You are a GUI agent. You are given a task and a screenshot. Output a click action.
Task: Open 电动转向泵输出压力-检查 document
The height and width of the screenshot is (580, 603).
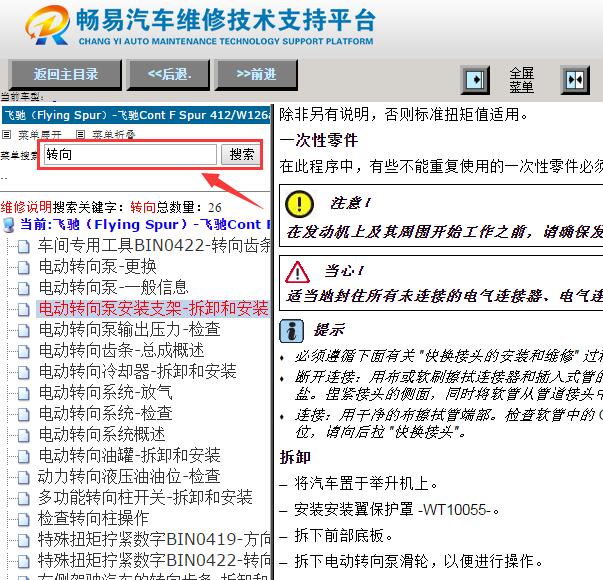coord(130,329)
